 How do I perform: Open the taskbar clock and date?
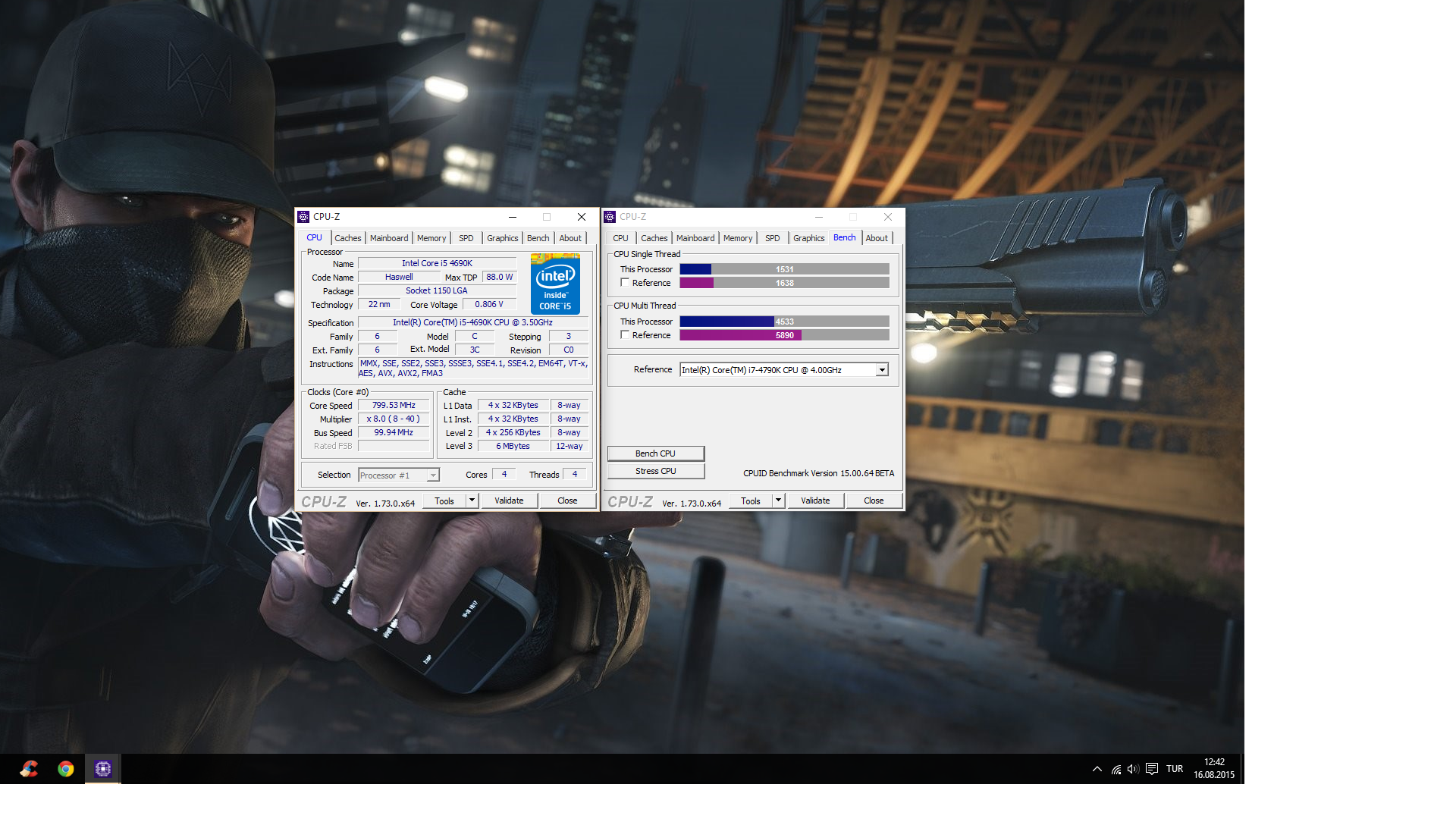click(x=1214, y=769)
